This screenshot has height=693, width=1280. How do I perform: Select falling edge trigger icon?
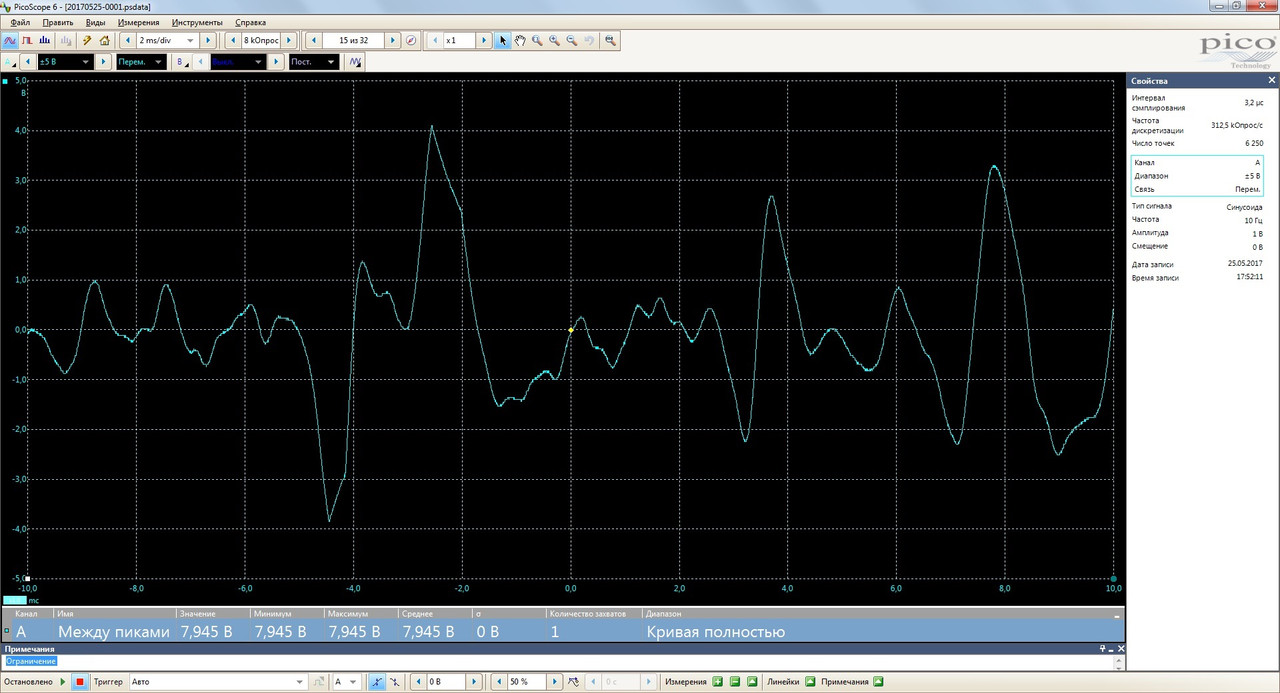tap(393, 682)
